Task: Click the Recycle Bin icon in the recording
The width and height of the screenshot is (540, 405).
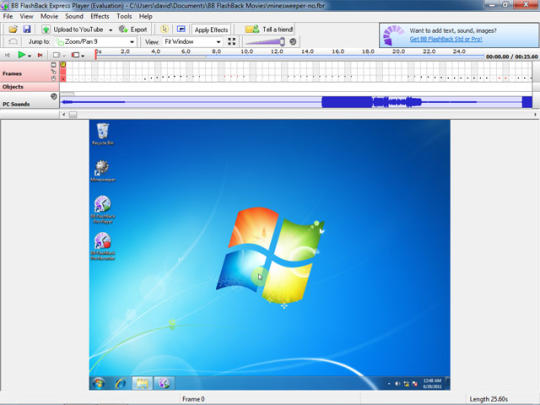Action: tap(103, 134)
